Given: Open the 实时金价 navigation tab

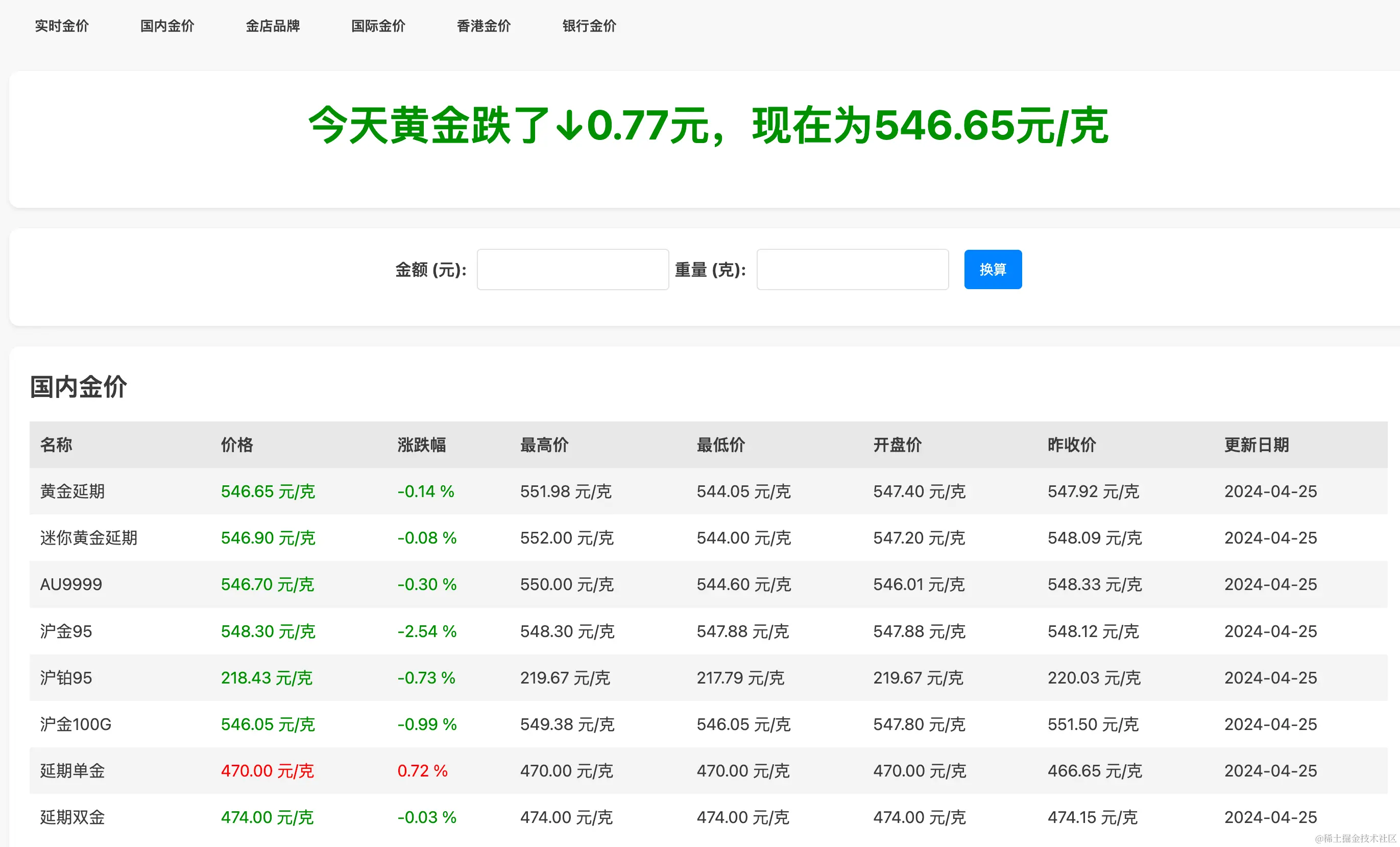Looking at the screenshot, I should [61, 26].
